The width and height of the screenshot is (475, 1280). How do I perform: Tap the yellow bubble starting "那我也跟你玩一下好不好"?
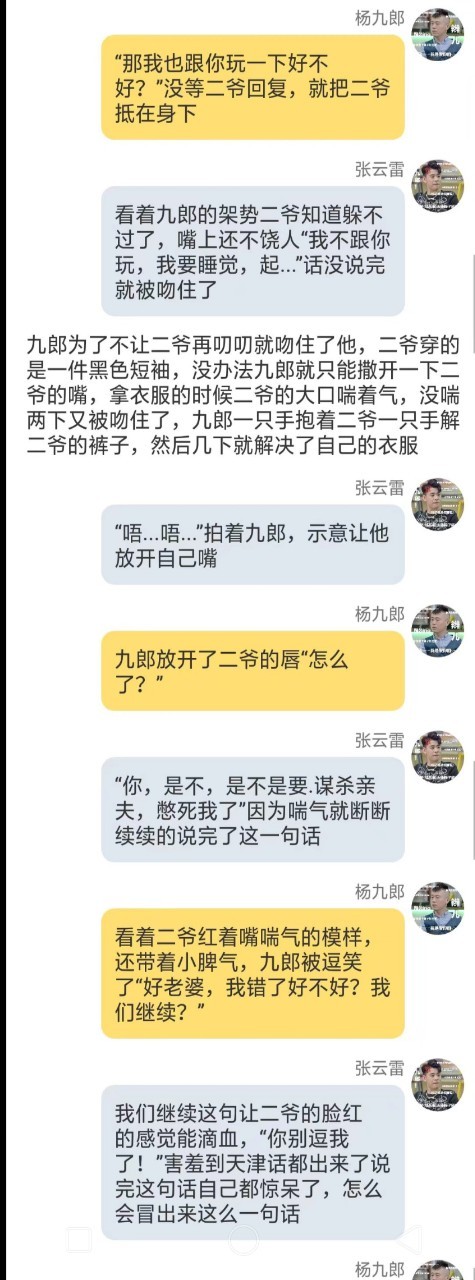coord(253,88)
